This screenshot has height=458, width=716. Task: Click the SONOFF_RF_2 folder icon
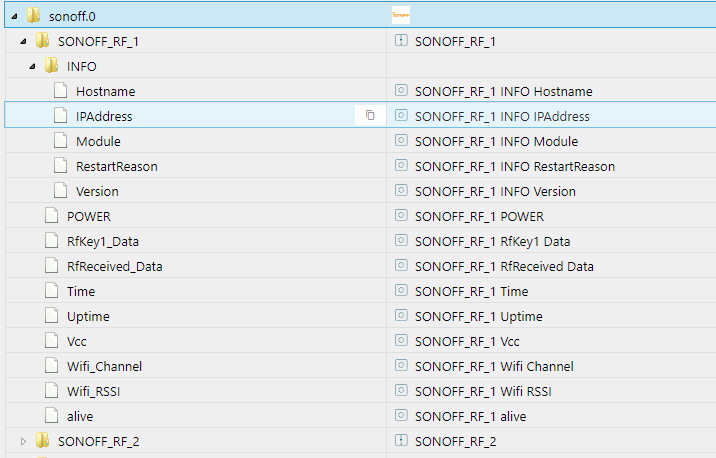pos(42,441)
